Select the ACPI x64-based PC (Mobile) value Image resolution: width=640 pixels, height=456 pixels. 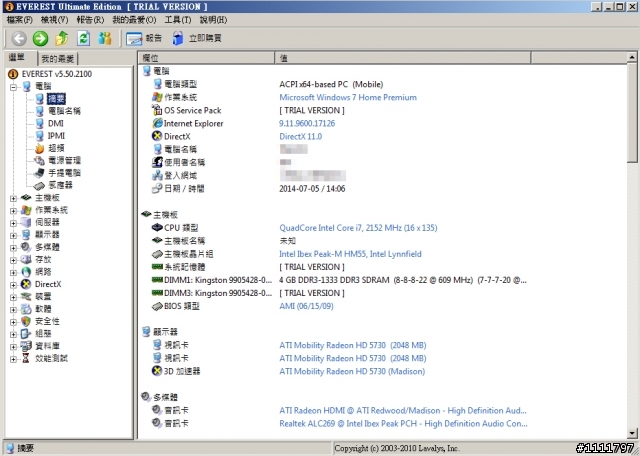pyautogui.click(x=331, y=84)
